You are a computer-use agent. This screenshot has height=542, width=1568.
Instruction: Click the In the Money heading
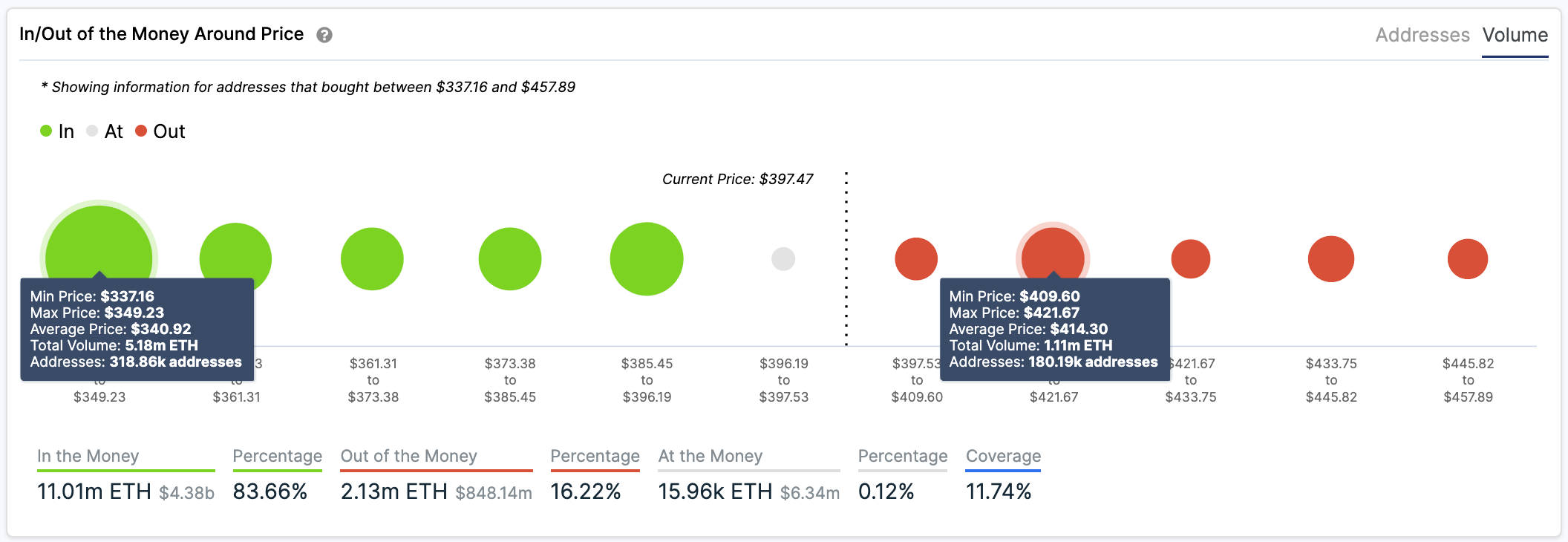(x=88, y=456)
